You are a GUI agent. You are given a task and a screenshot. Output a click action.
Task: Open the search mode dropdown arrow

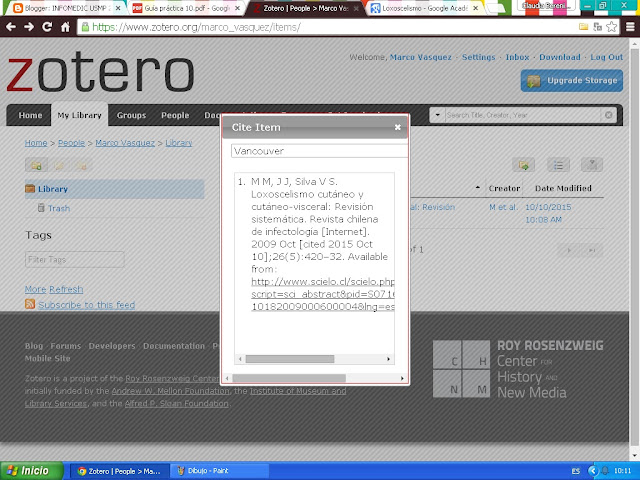click(438, 116)
